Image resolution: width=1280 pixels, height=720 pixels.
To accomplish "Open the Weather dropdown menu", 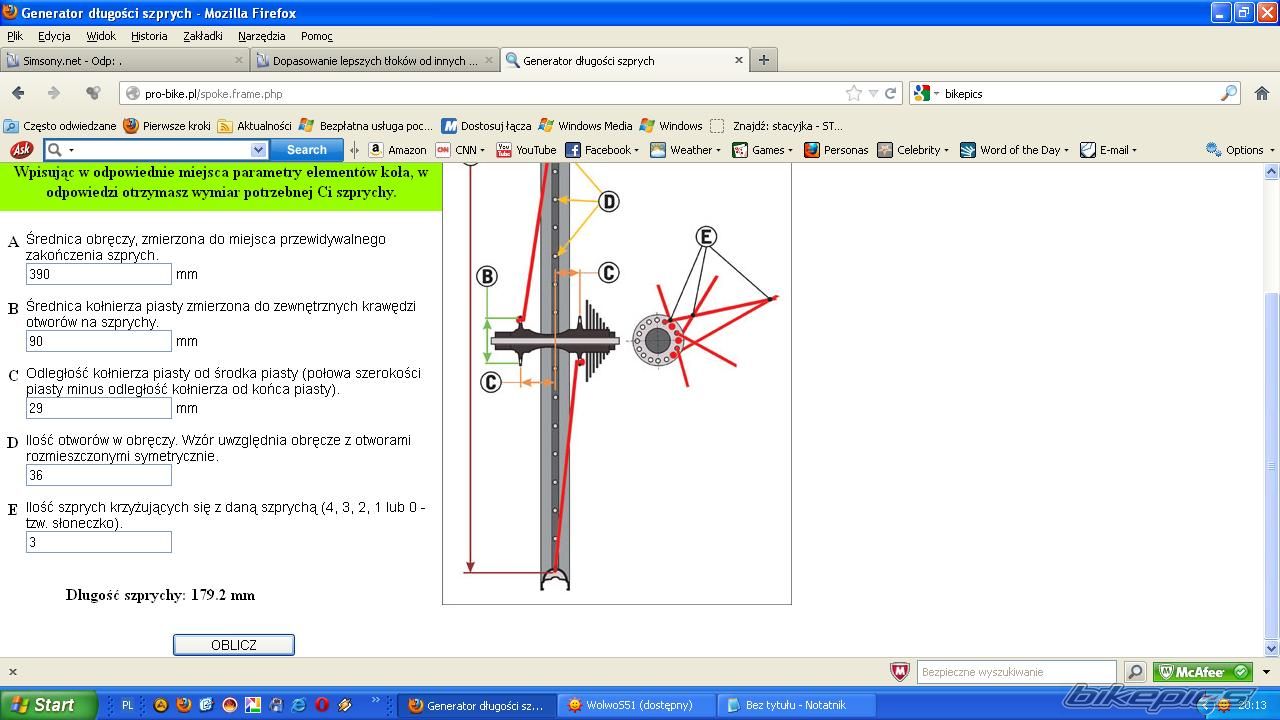I will 719,150.
